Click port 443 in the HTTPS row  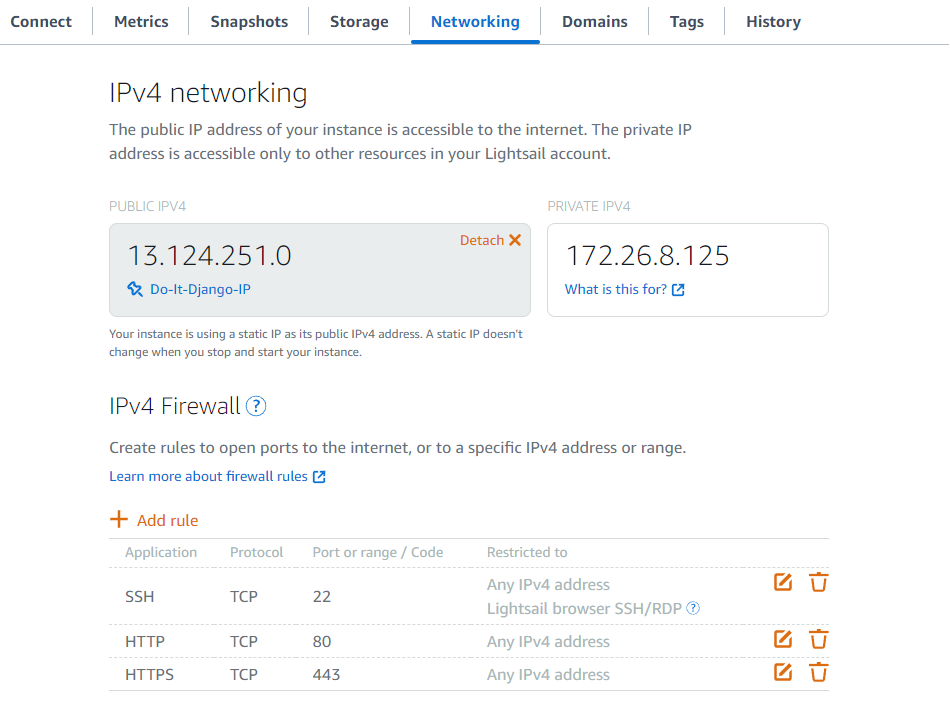coord(327,674)
